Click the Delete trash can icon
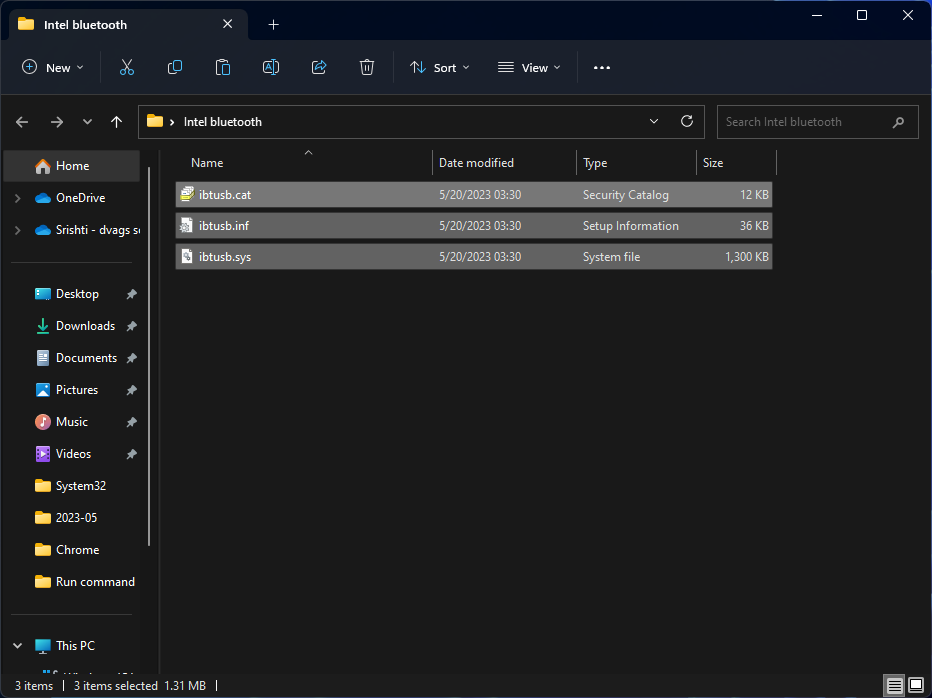 (x=367, y=67)
